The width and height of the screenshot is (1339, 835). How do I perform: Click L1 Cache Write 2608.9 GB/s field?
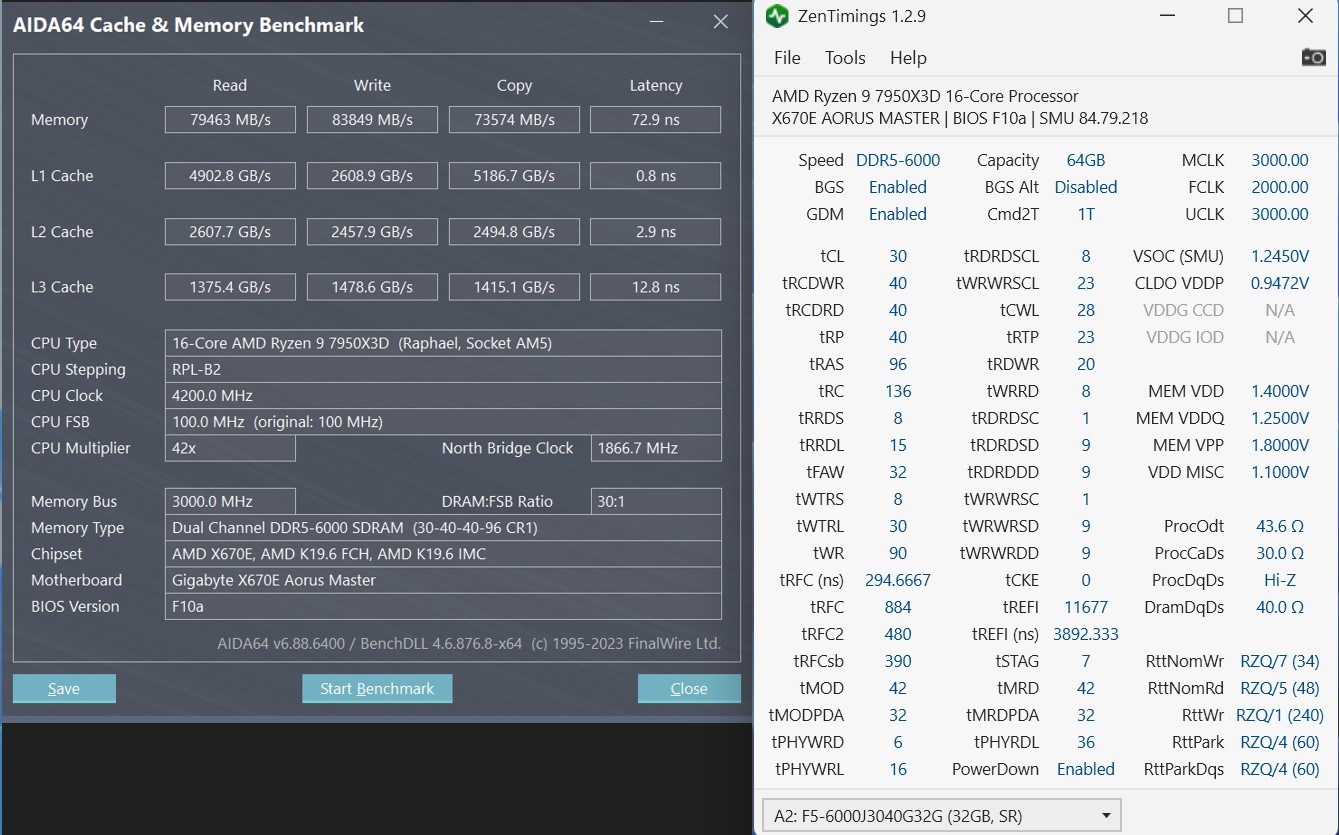tap(372, 176)
